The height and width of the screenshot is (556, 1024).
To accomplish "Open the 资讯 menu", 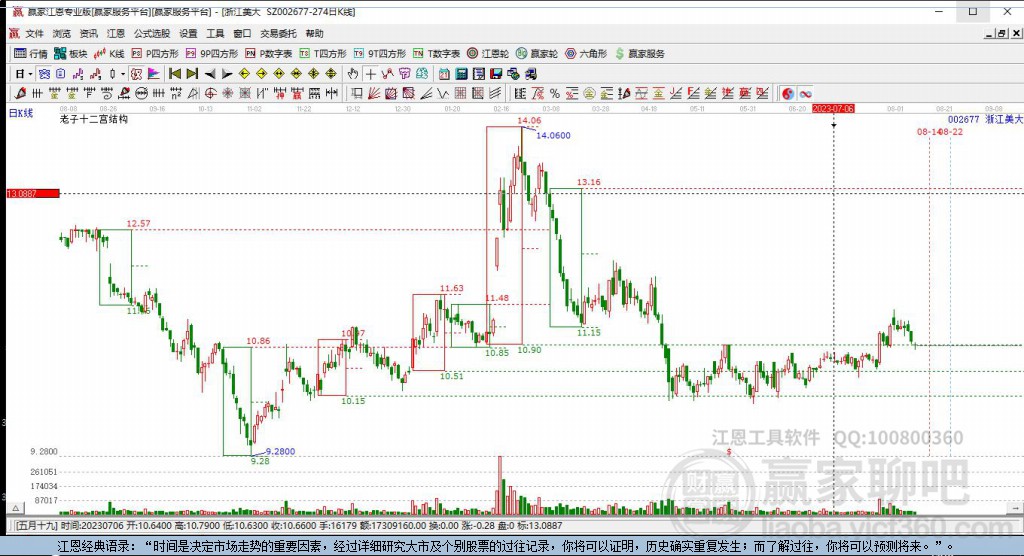I will tap(88, 33).
